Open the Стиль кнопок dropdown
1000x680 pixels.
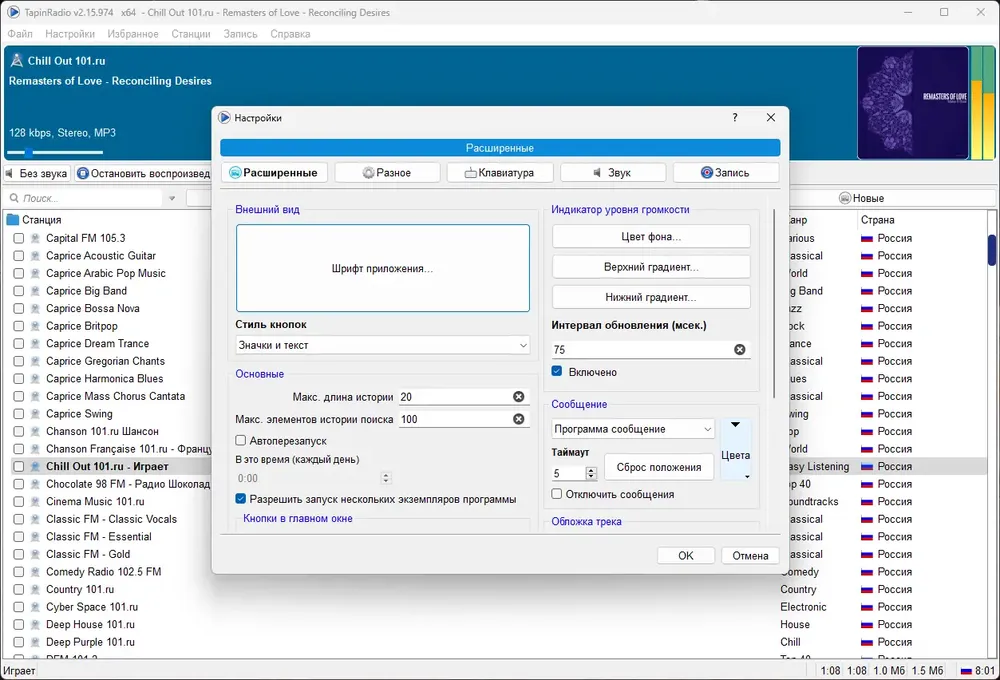click(382, 345)
